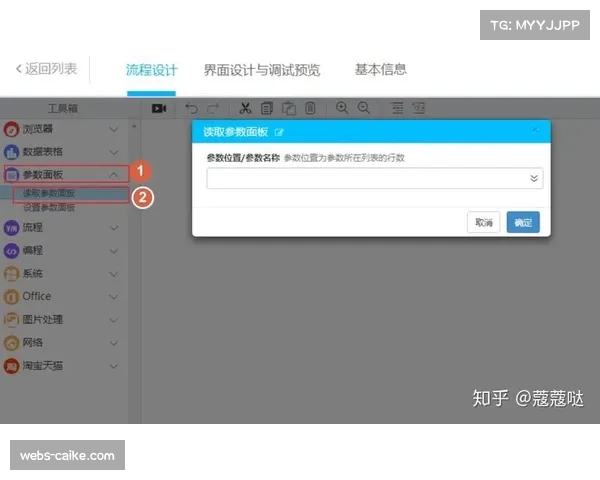Click the edit icon beside 读取参数面板 title
Viewport: 600px width, 480px height.
[x=279, y=133]
